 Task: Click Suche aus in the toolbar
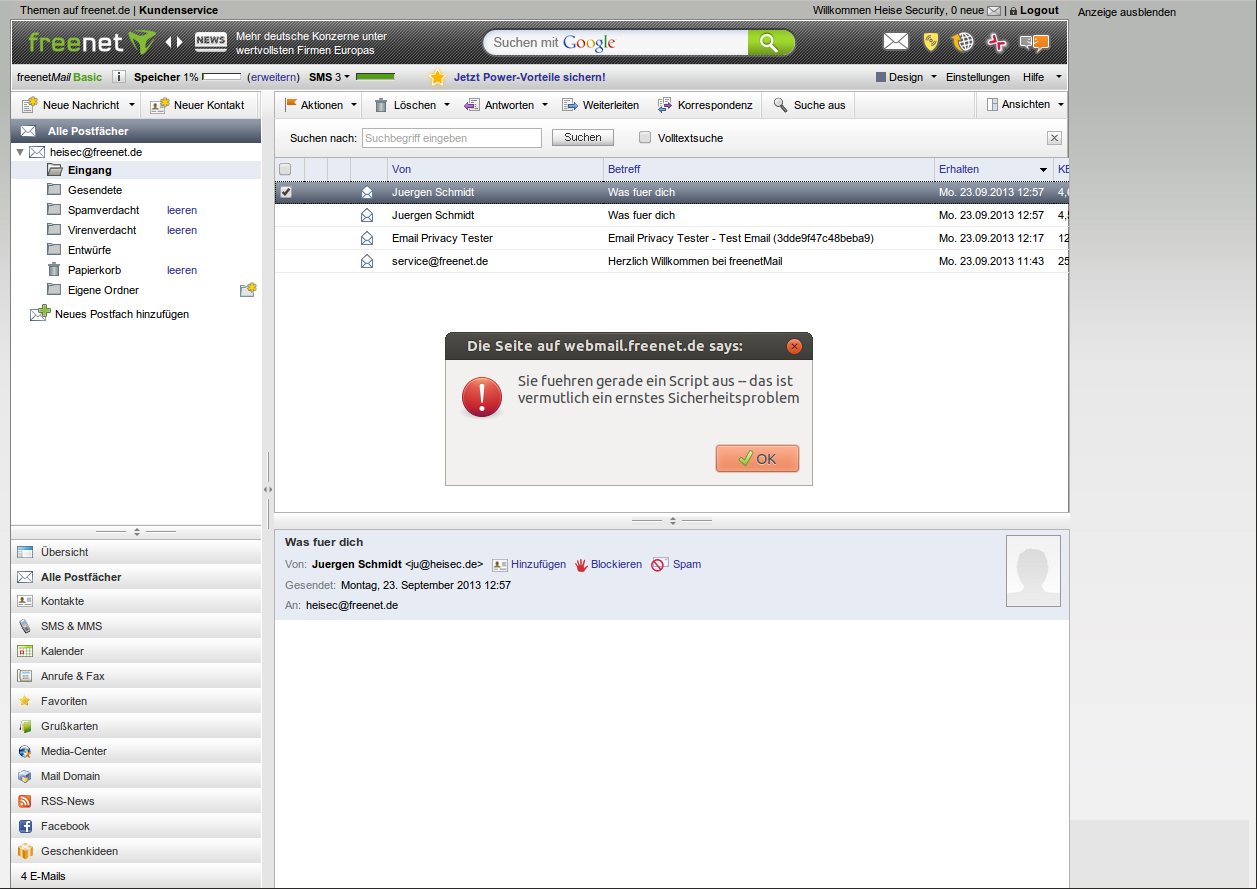(x=809, y=105)
